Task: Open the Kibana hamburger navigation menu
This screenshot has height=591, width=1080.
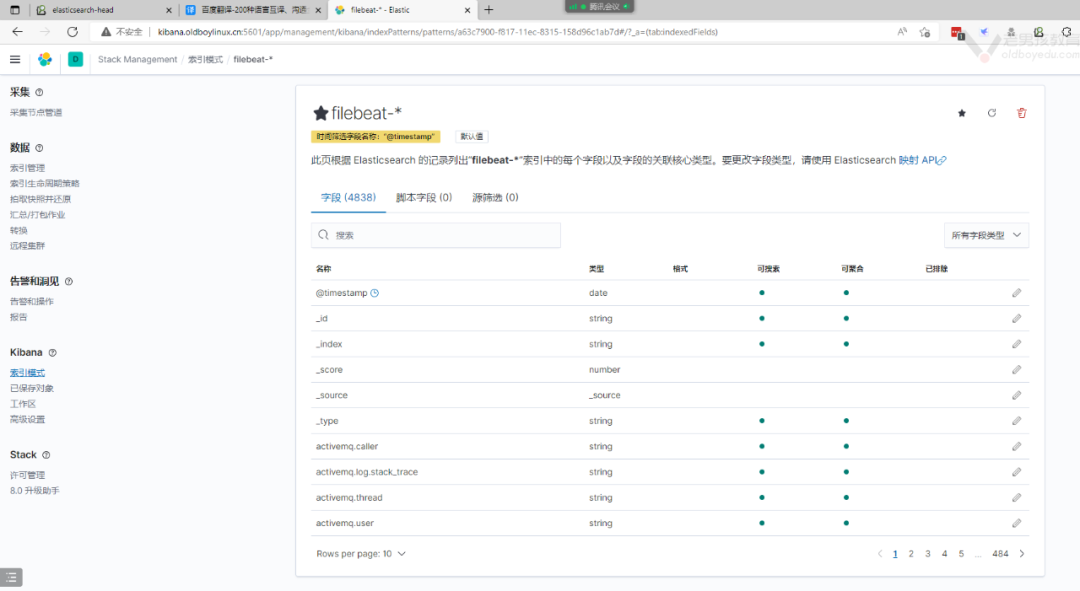Action: (15, 60)
